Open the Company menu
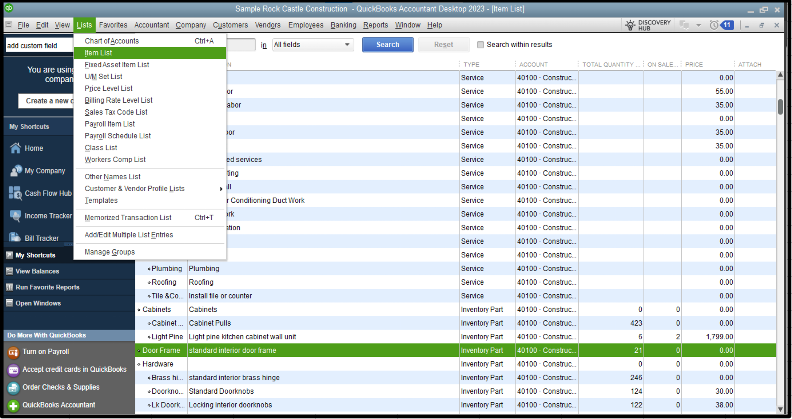Image resolution: width=792 pixels, height=419 pixels. click(x=191, y=25)
